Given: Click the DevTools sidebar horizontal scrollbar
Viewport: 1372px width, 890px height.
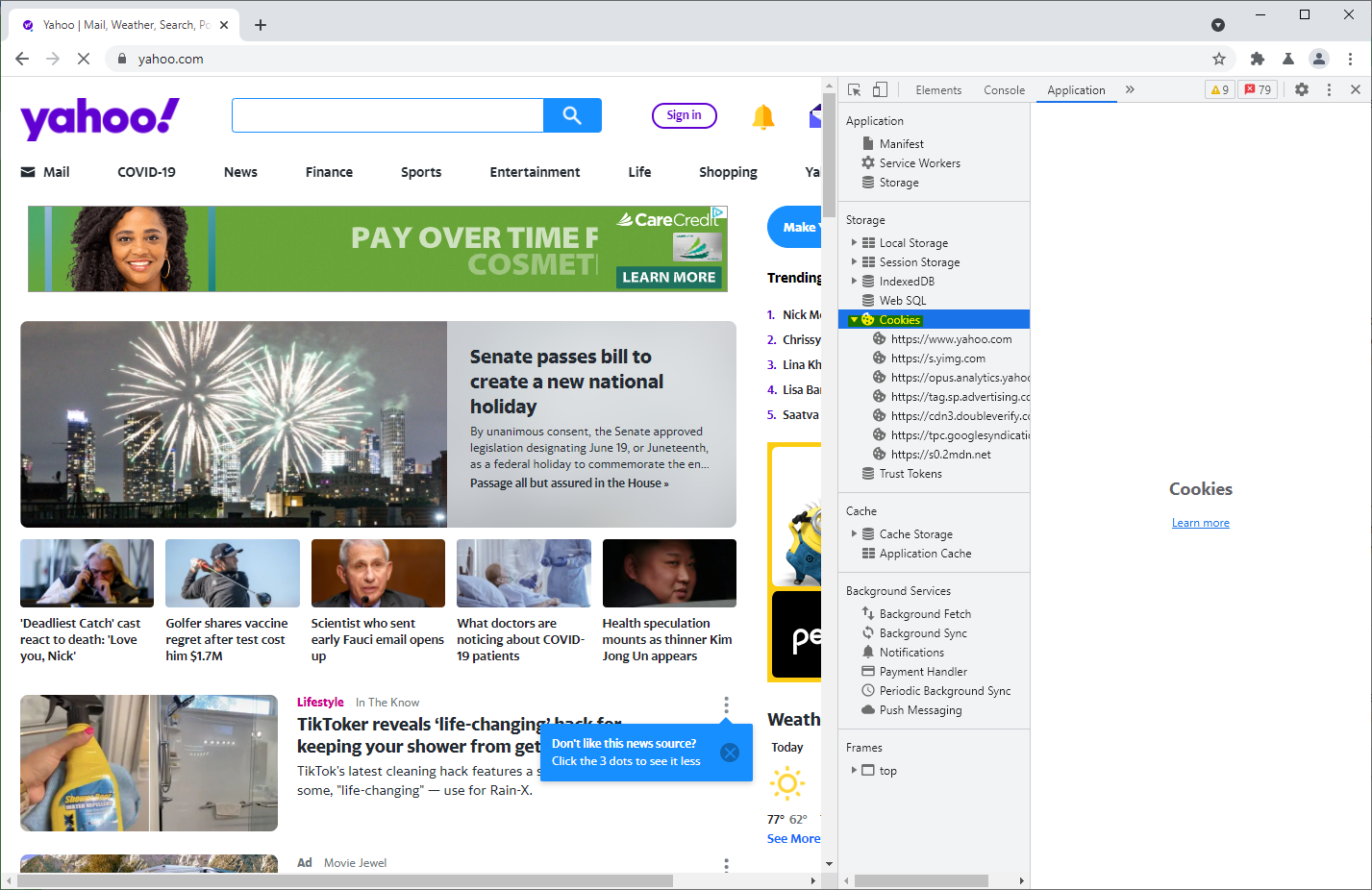Looking at the screenshot, I should pos(921,880).
